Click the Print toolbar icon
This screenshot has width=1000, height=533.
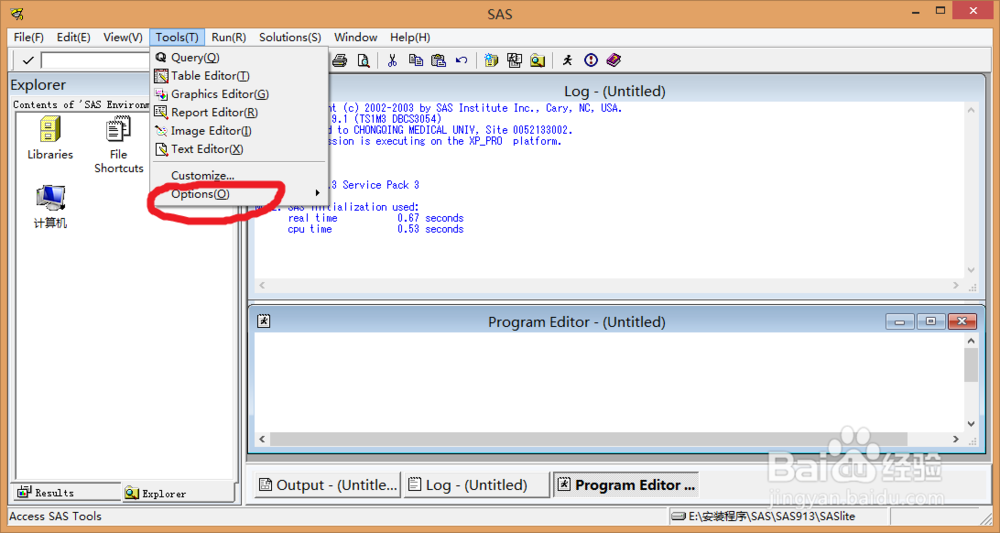340,61
